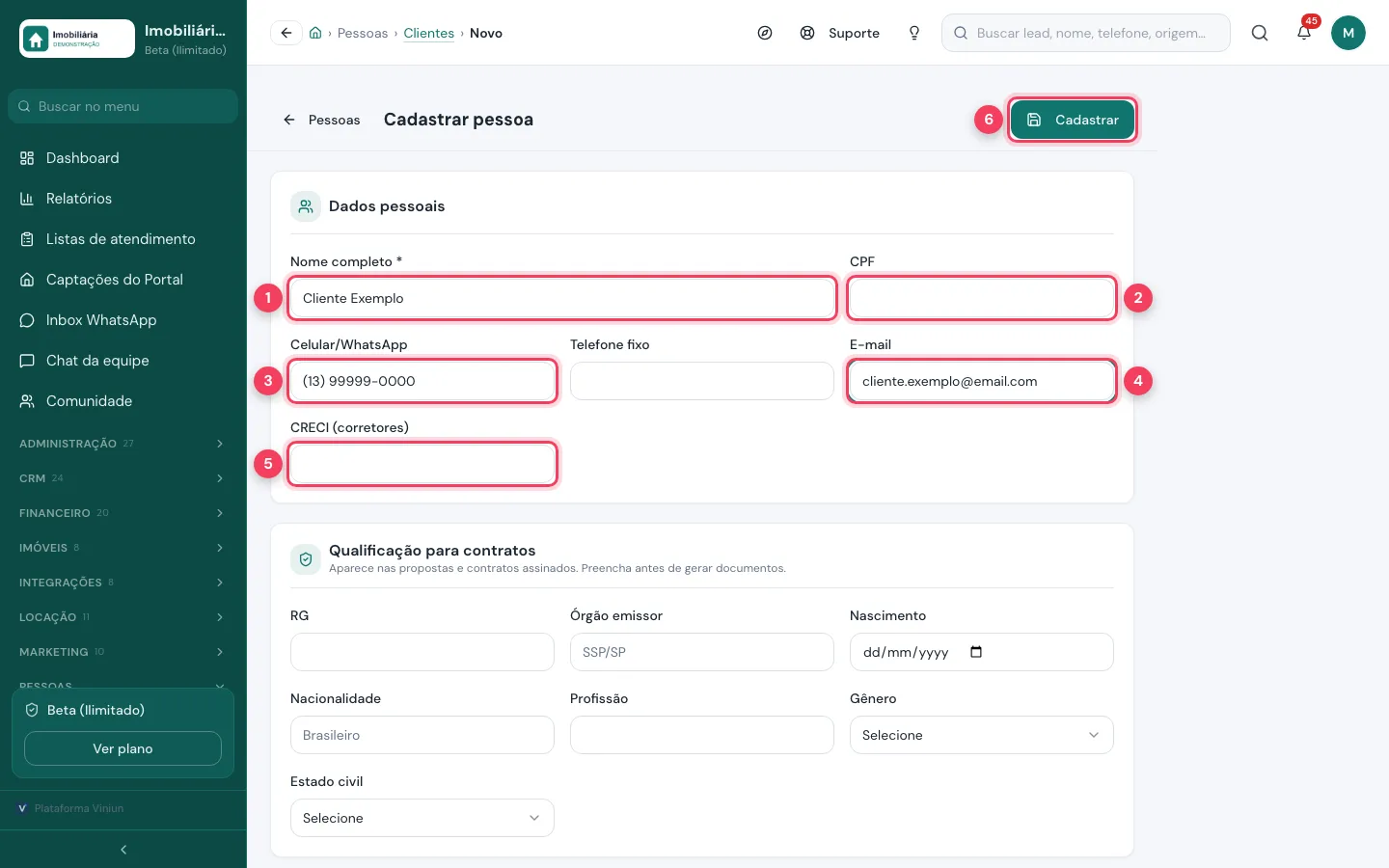
Task: Focus the Buscar no menu search box
Action: click(x=123, y=106)
